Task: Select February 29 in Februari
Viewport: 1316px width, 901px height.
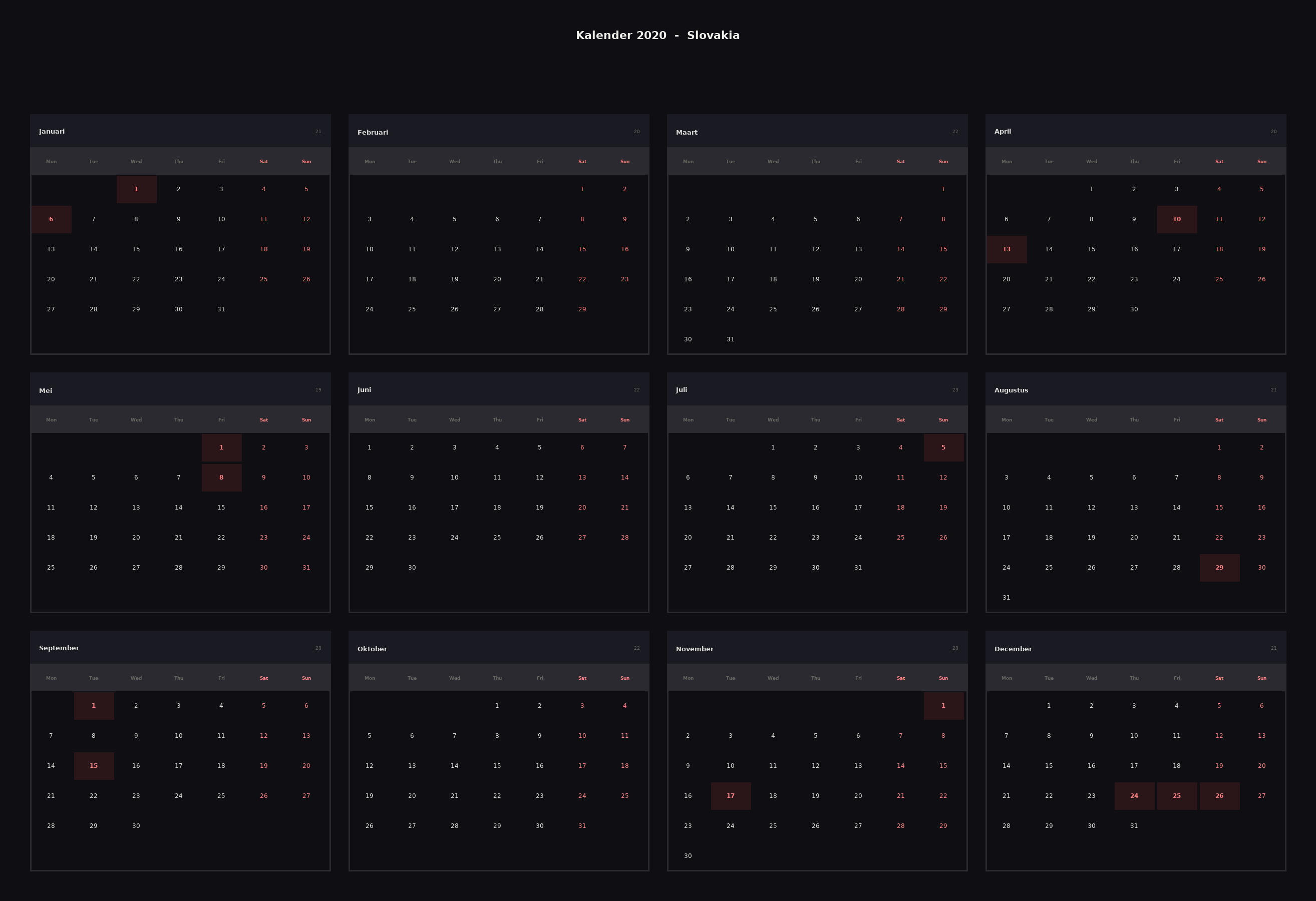Action: point(582,309)
